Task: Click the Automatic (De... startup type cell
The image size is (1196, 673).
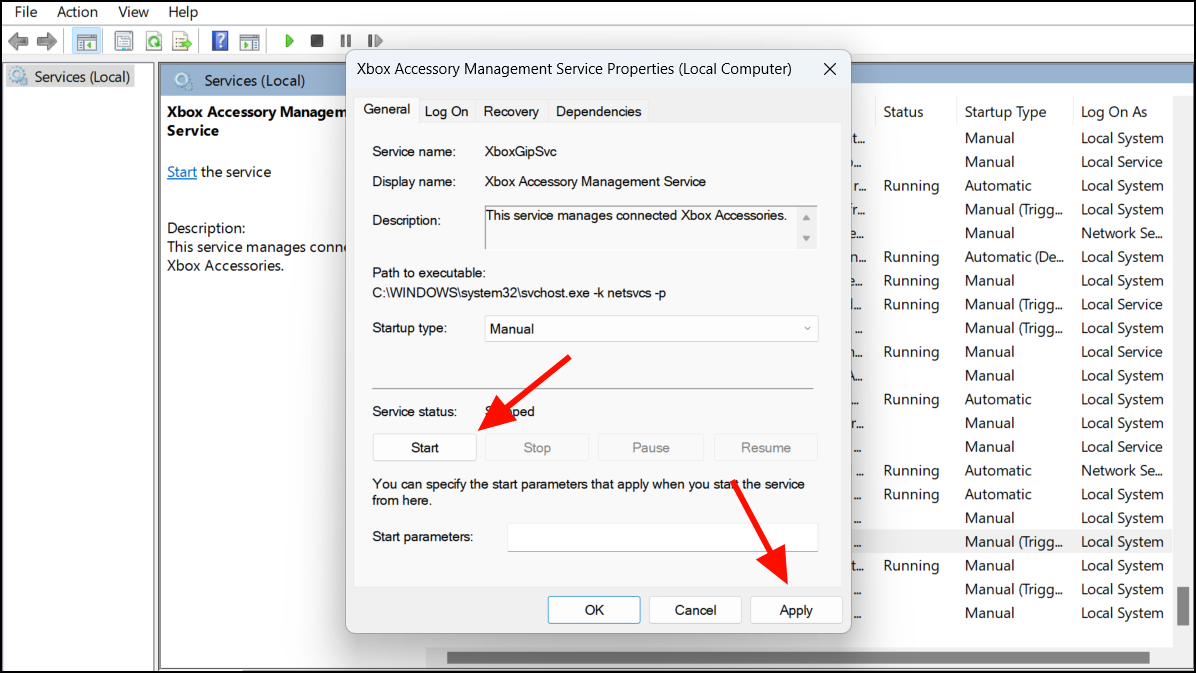Action: tap(1014, 257)
